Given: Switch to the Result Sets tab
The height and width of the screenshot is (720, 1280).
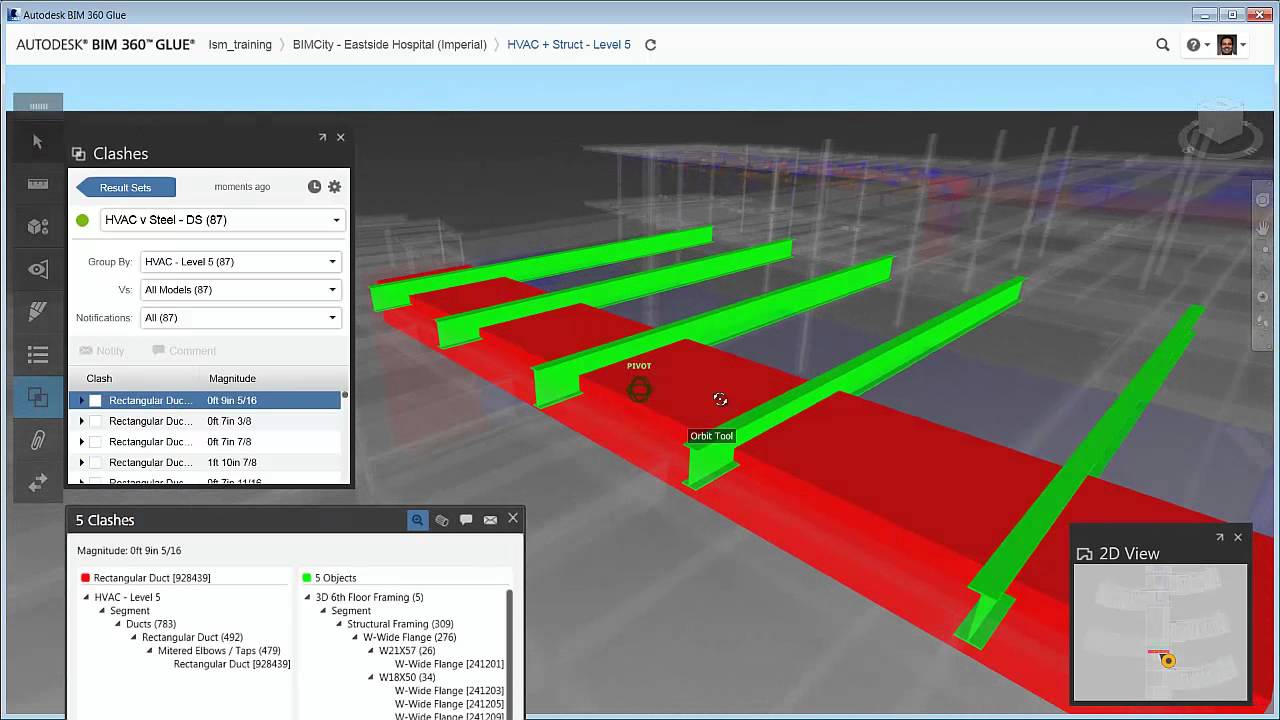Looking at the screenshot, I should pyautogui.click(x=125, y=186).
